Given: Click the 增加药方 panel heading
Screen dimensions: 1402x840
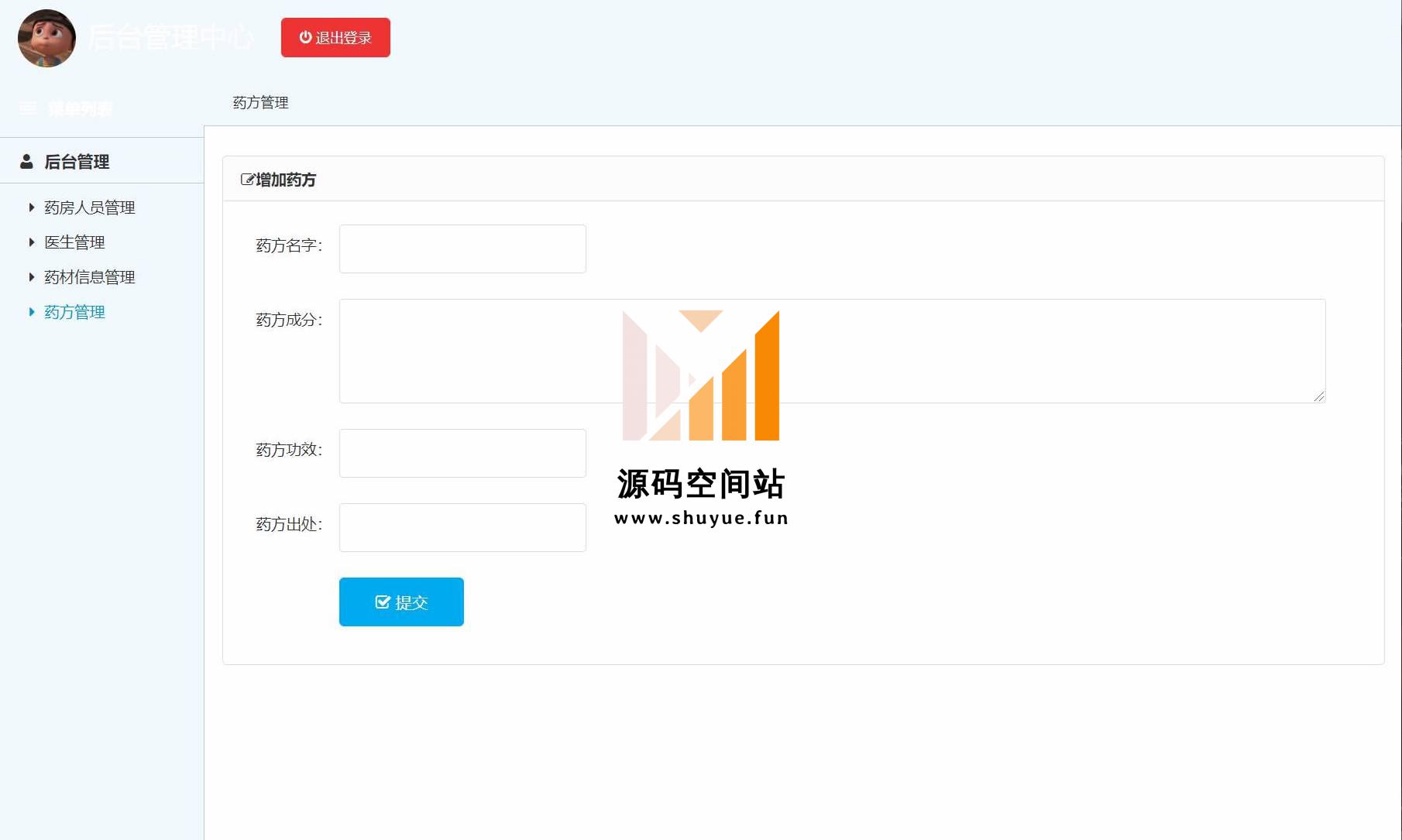Looking at the screenshot, I should coord(286,180).
